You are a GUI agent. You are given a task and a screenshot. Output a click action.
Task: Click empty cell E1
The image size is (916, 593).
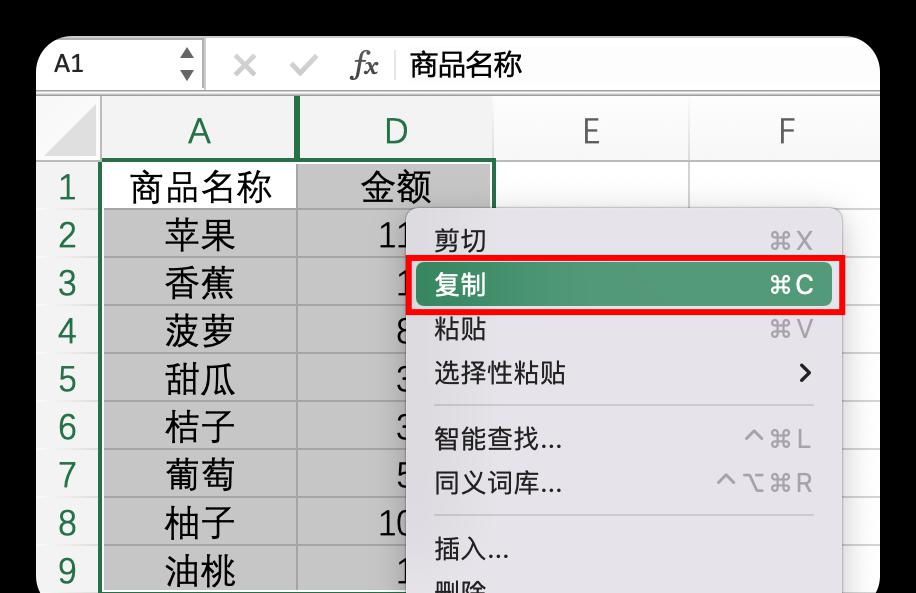point(592,185)
